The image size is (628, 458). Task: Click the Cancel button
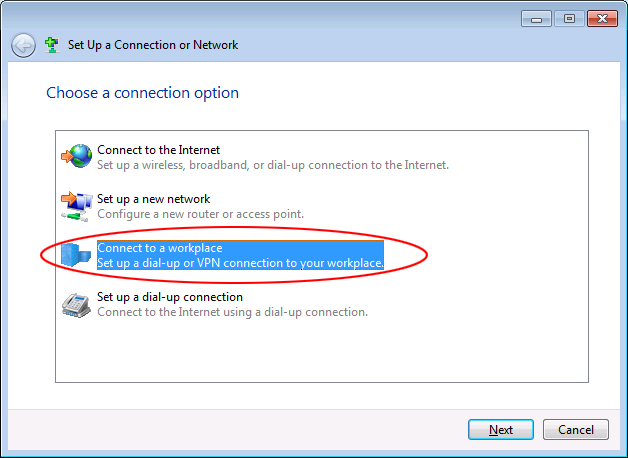coord(576,430)
